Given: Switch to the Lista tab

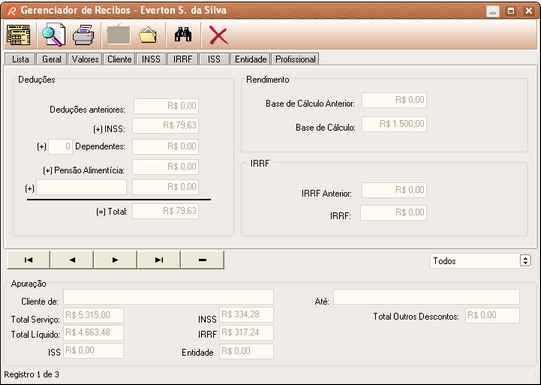Looking at the screenshot, I should [x=20, y=59].
